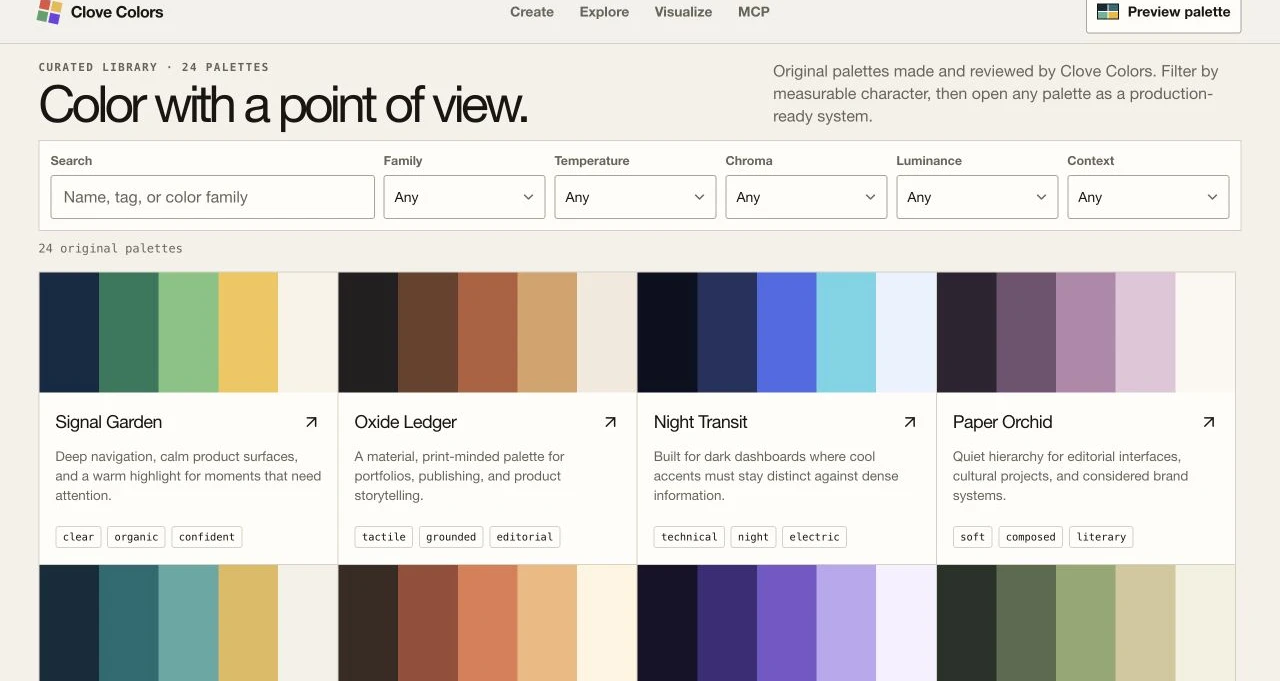Open Signal Garden palette arrow icon
The image size is (1280, 681).
[311, 422]
